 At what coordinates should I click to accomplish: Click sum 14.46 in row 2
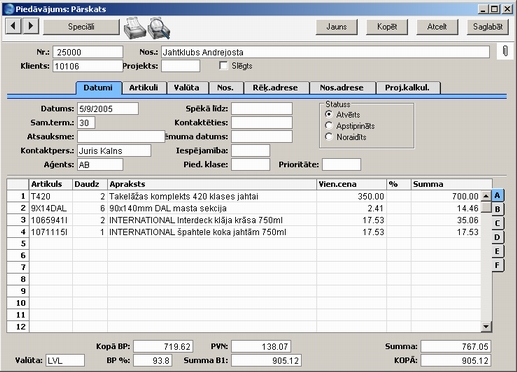(x=468, y=209)
